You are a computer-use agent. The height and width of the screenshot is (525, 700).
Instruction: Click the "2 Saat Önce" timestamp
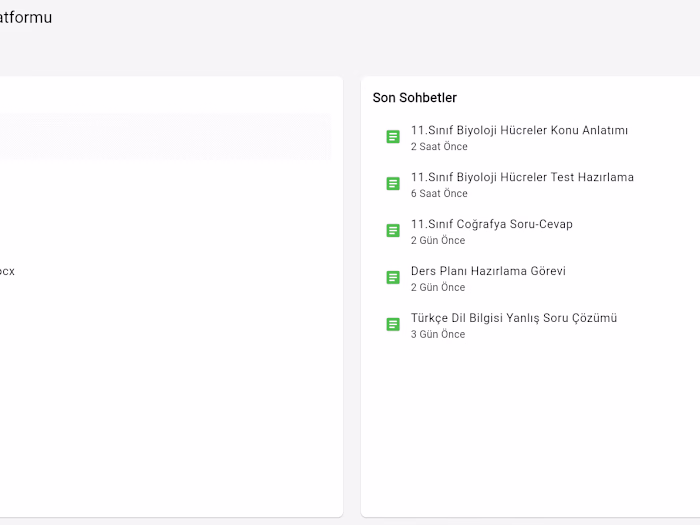(x=439, y=147)
